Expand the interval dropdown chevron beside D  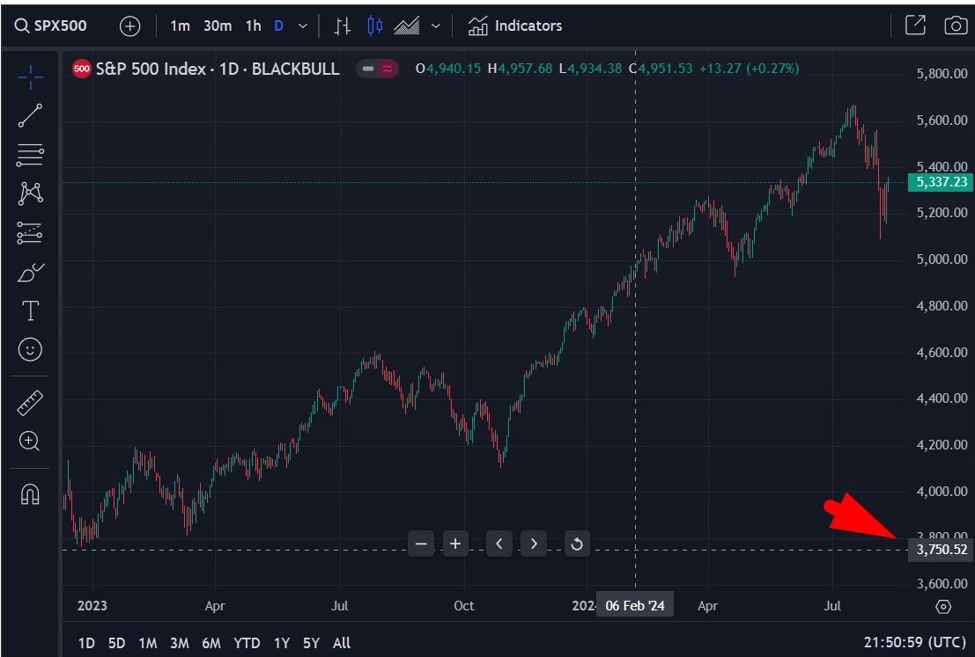tap(302, 25)
